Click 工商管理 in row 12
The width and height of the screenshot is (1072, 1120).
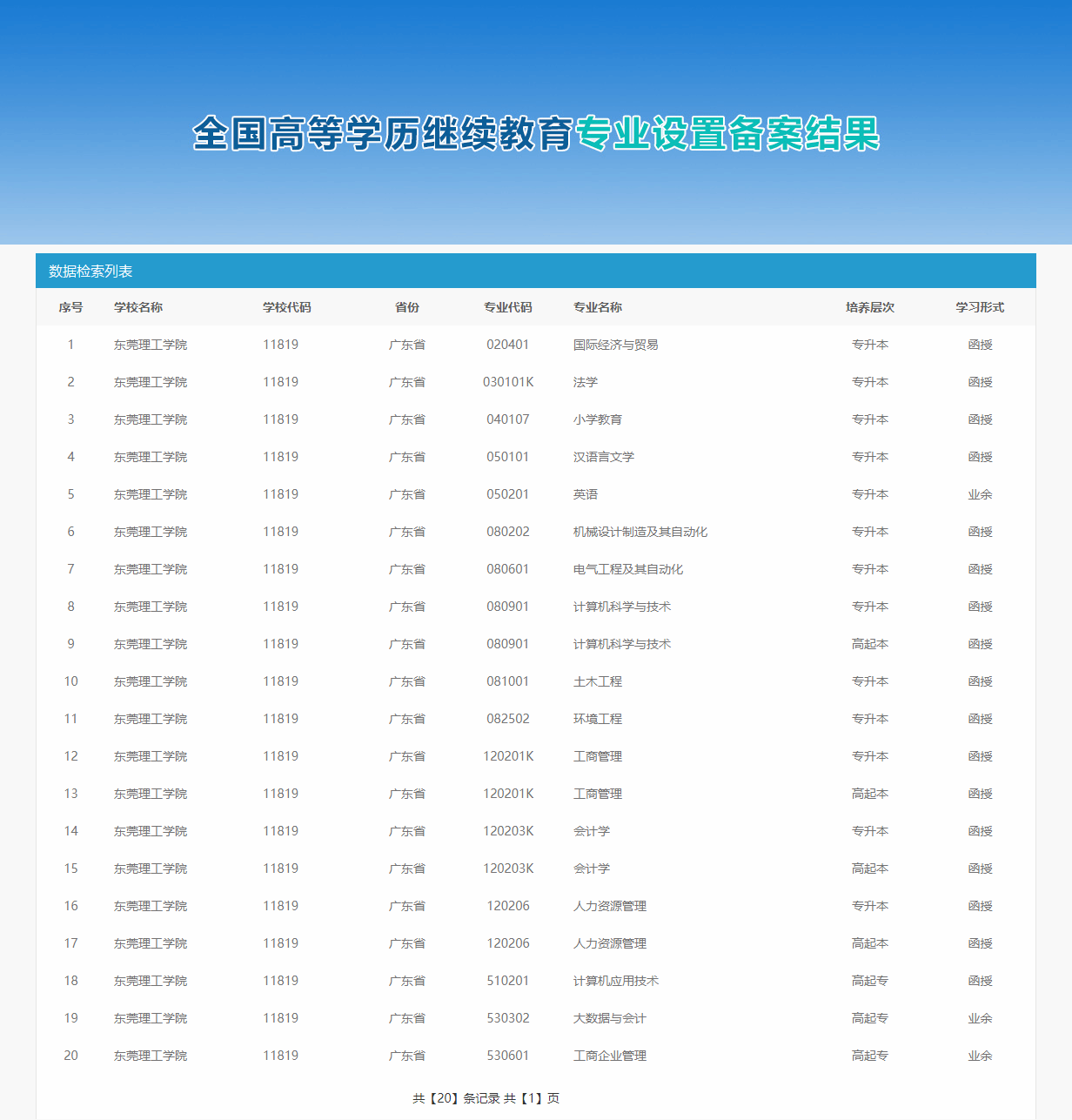pyautogui.click(x=598, y=756)
